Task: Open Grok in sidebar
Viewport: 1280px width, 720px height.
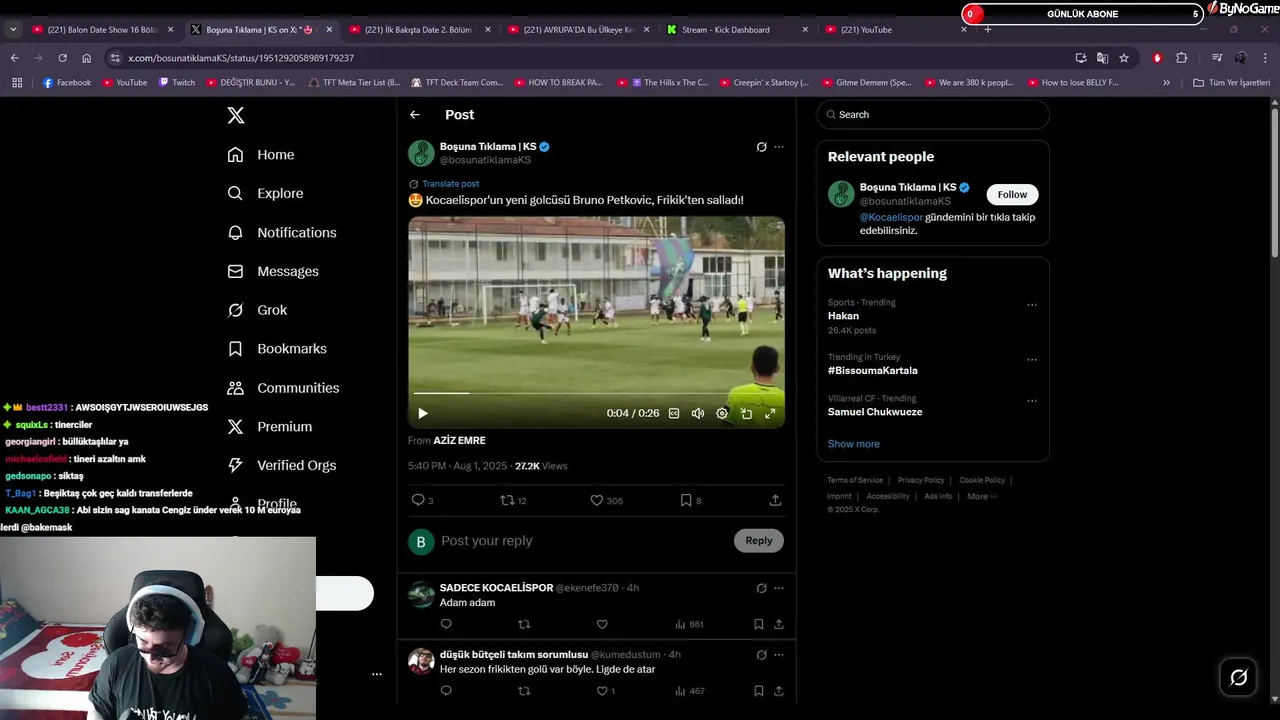Action: click(x=257, y=310)
